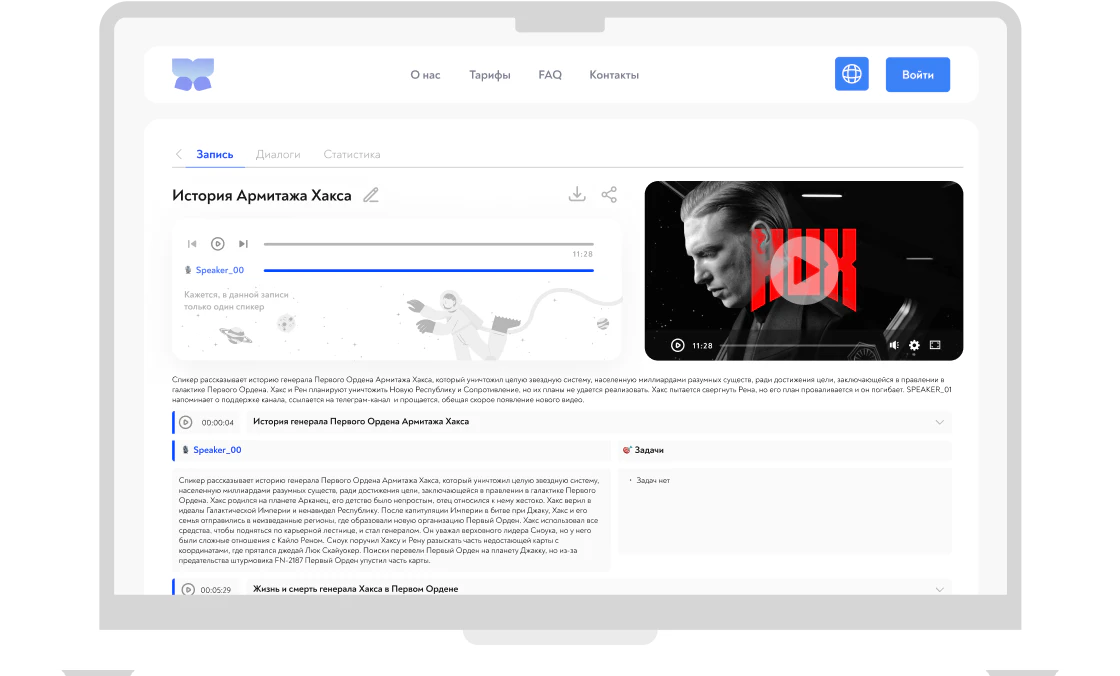Click the Speaker_00 microphone icon
The width and height of the screenshot is (1120, 676).
(x=188, y=269)
